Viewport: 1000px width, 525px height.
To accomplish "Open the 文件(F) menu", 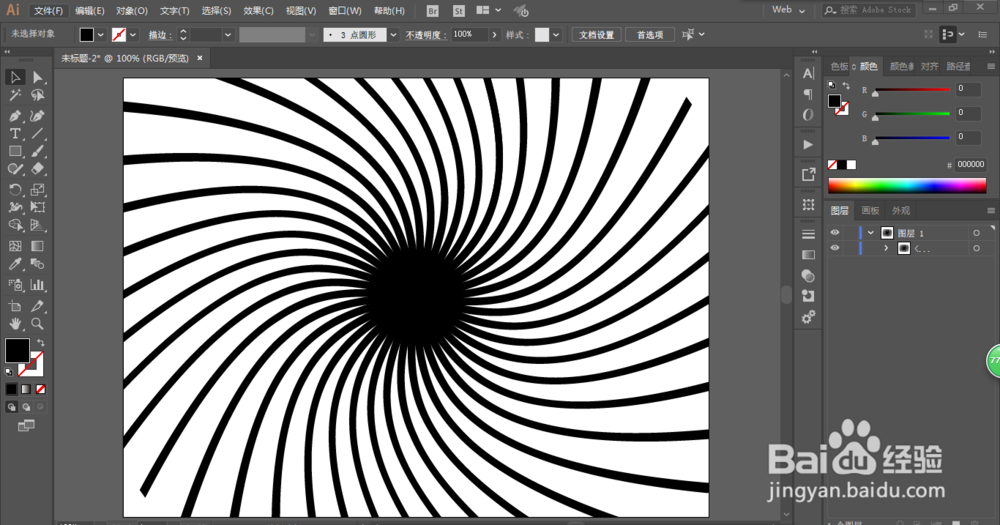I will 48,11.
